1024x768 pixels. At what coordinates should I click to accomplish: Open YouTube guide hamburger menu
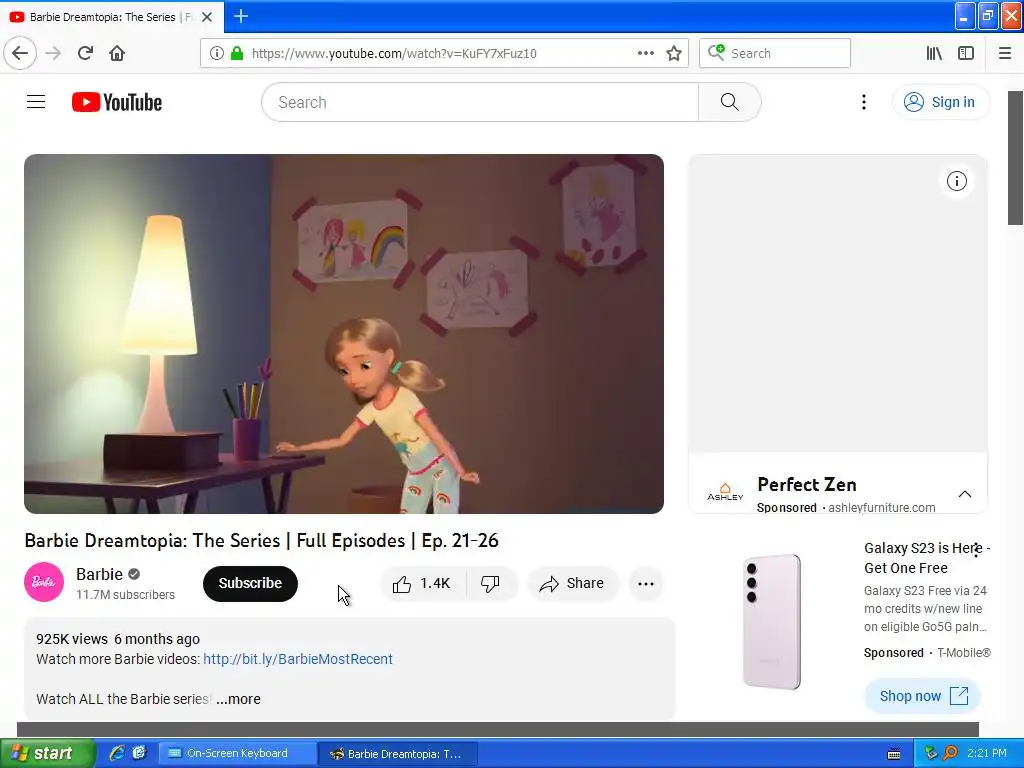[36, 102]
